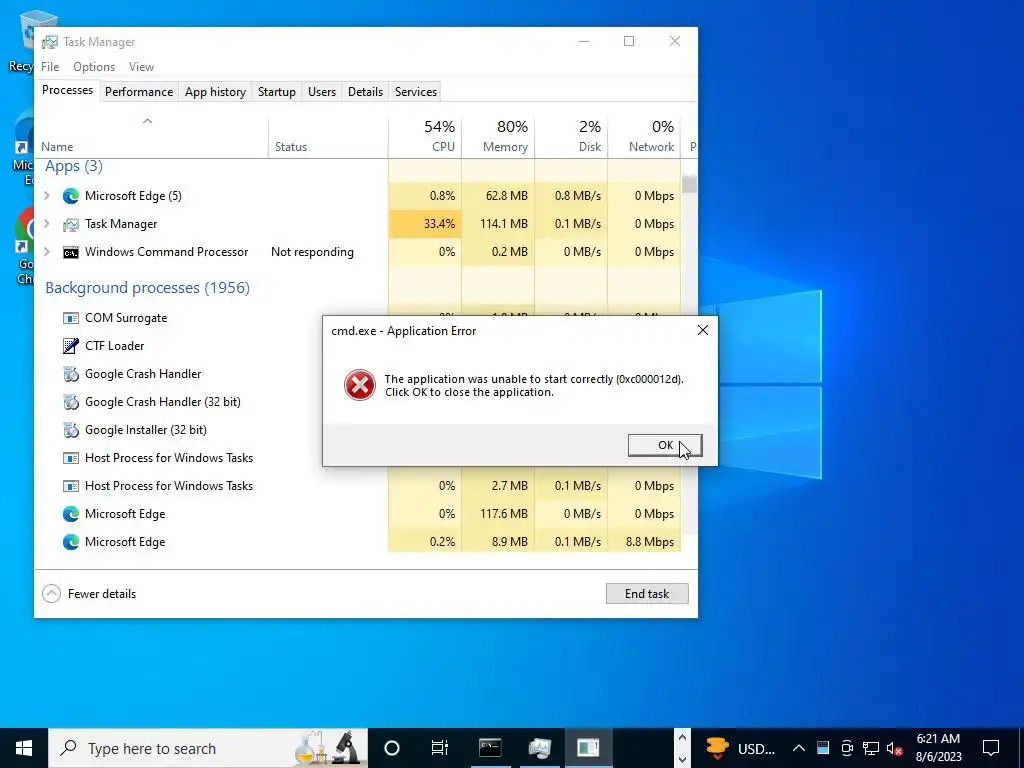This screenshot has height=768, width=1024.
Task: Click the Task Manager title bar icon
Action: coord(50,42)
